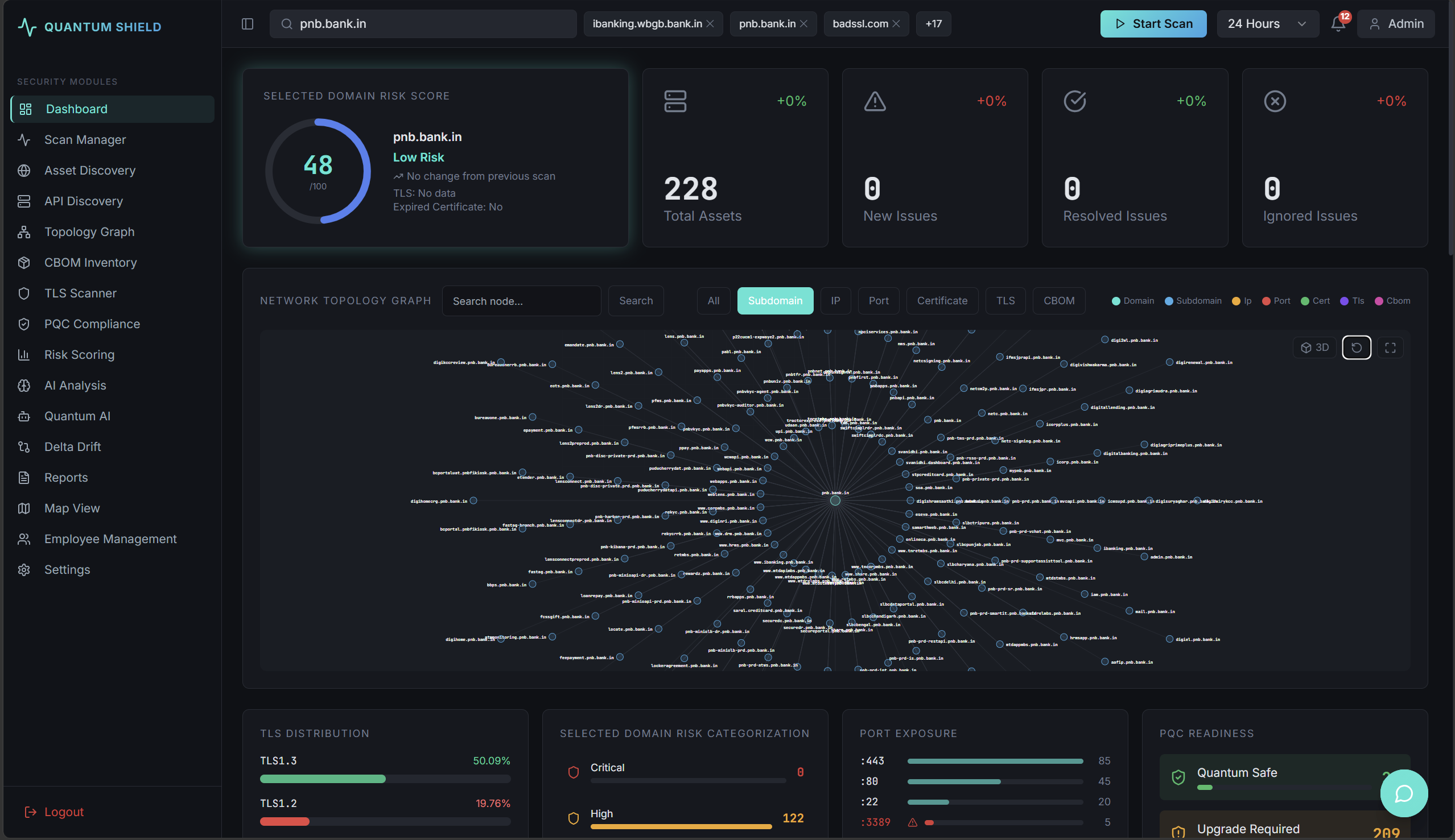Click the 228 Total Assets value
This screenshot has width=1455, height=840.
coord(690,189)
